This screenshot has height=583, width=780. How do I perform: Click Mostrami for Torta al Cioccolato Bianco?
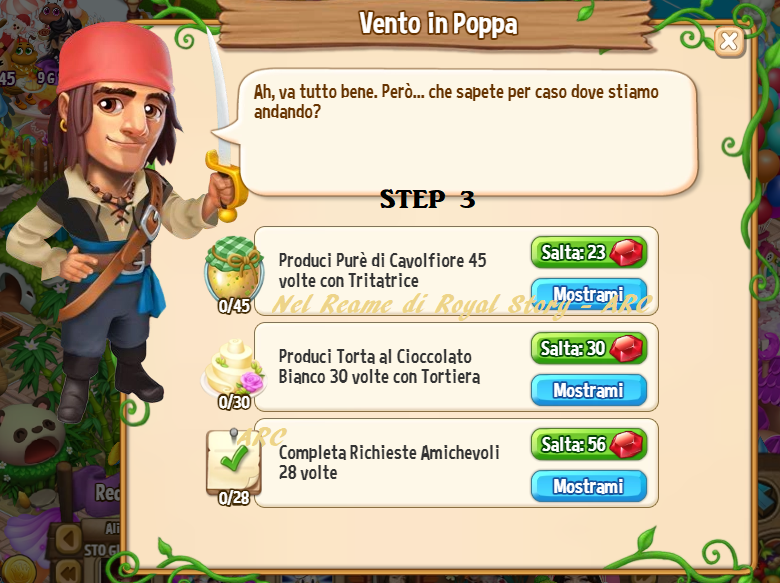click(x=589, y=390)
